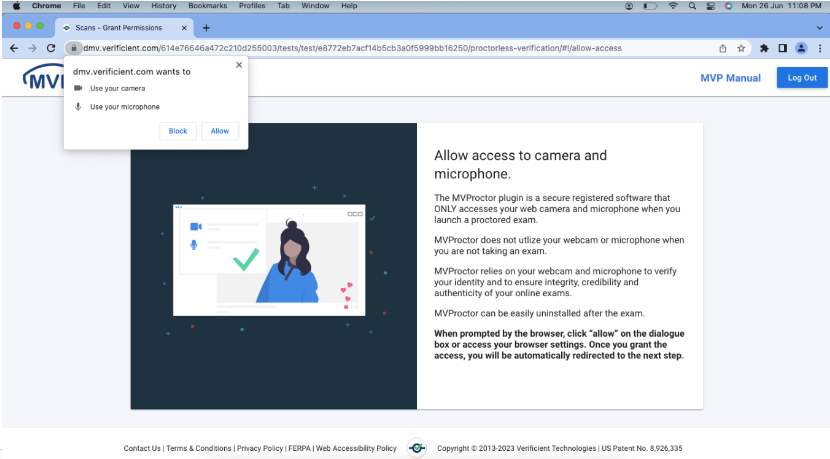Click the 'MVProctor can be easily uninstalled' sentence
This screenshot has width=830, height=459.
[539, 313]
